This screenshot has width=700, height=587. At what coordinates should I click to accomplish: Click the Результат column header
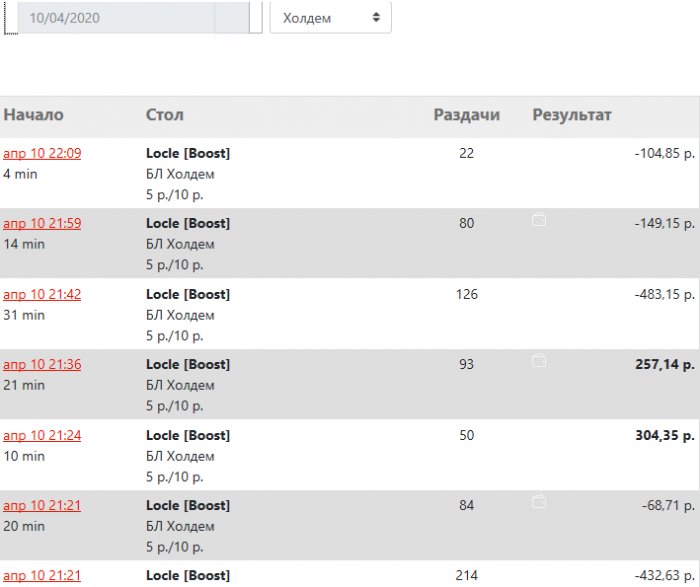572,115
